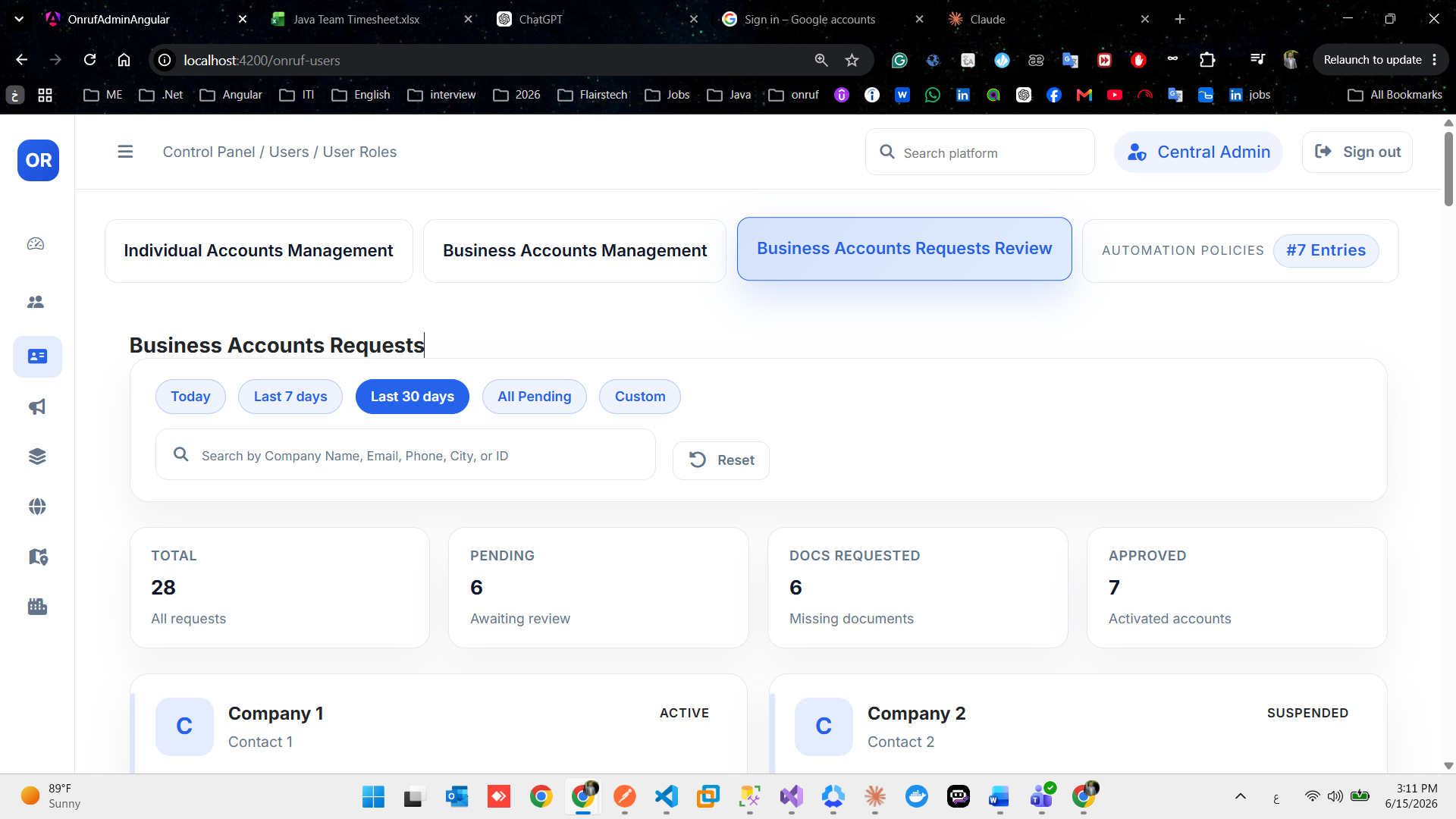Open the Windows Start menu
This screenshot has width=1456, height=819.
pyautogui.click(x=373, y=796)
